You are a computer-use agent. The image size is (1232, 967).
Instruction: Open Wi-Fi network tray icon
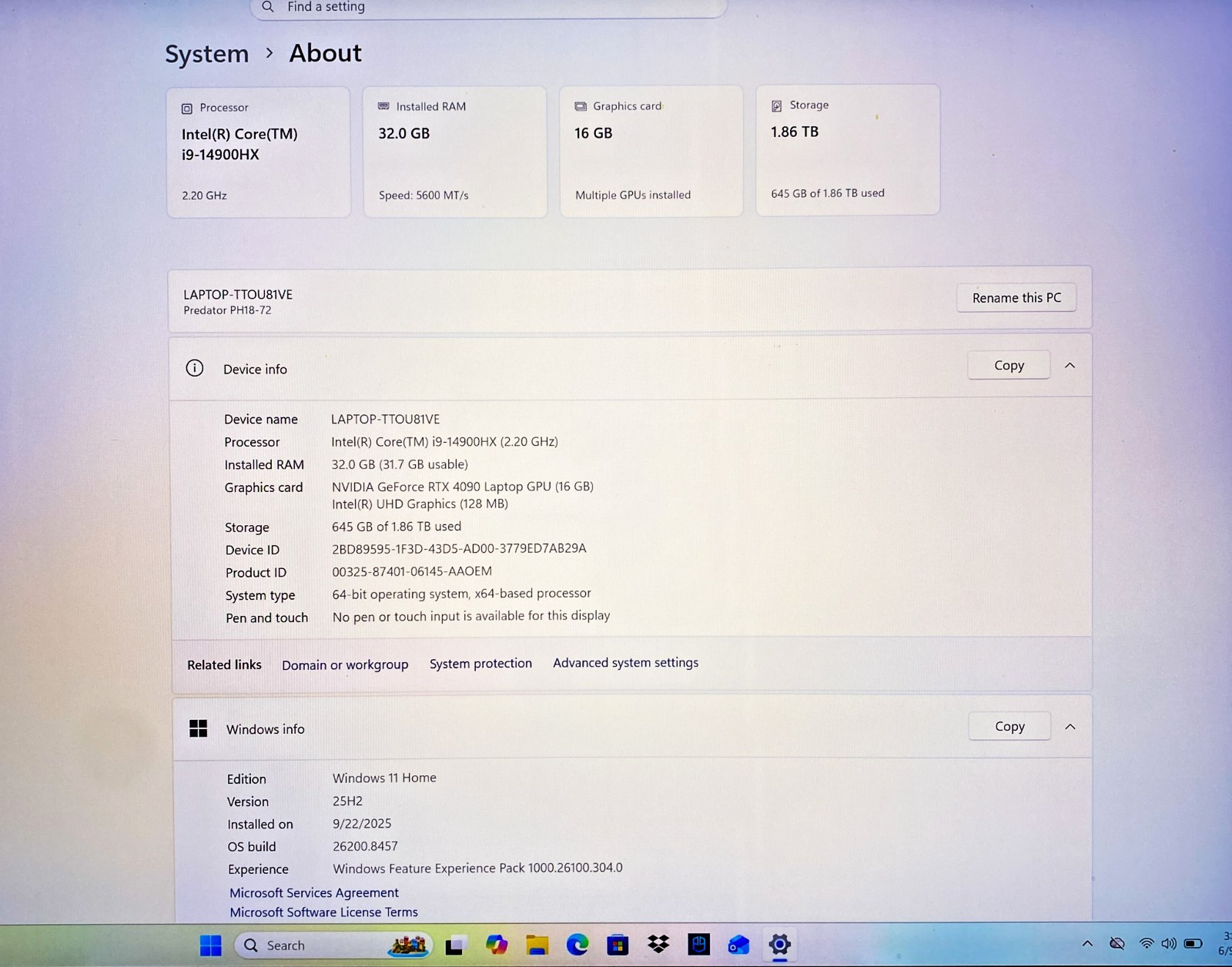pyautogui.click(x=1147, y=944)
